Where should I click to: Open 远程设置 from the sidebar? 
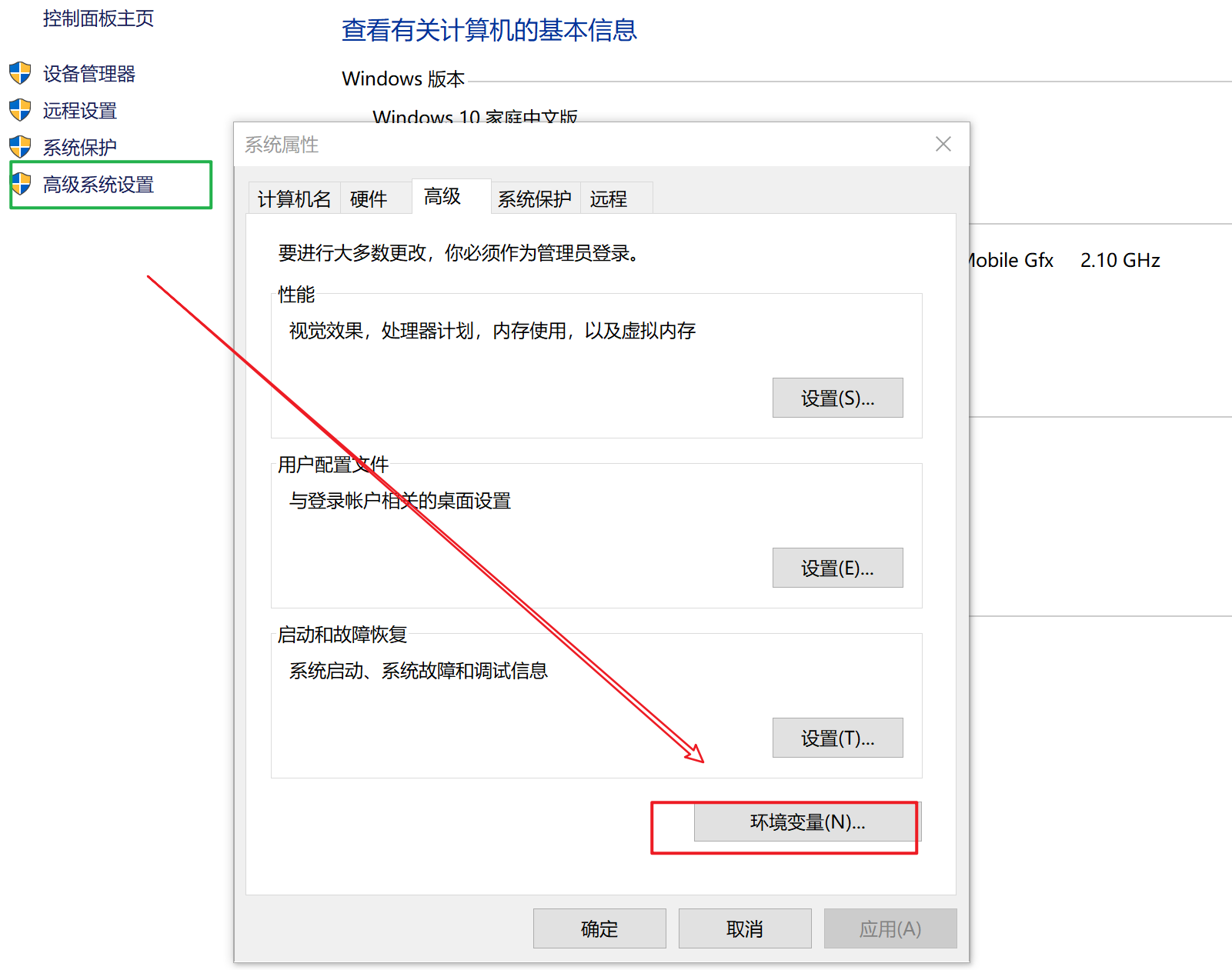coord(80,110)
